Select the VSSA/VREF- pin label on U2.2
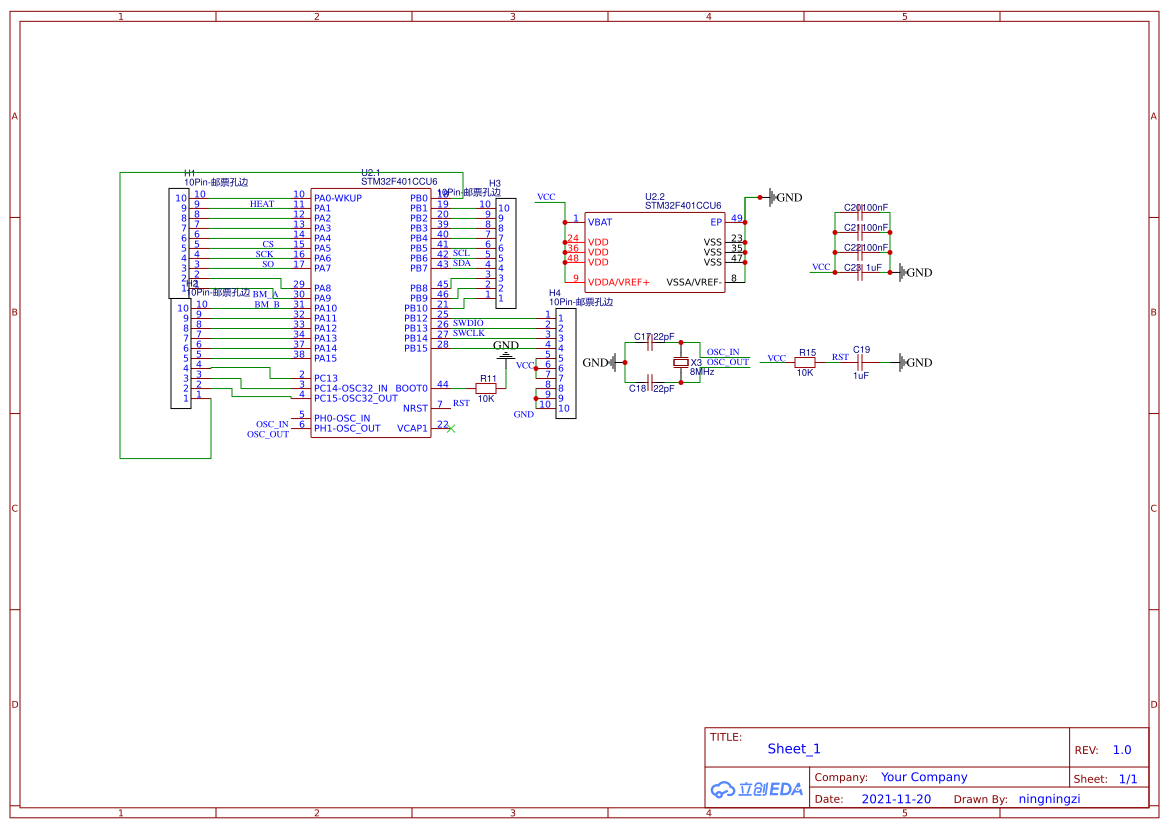This screenshot has width=1169, height=828. (x=694, y=282)
